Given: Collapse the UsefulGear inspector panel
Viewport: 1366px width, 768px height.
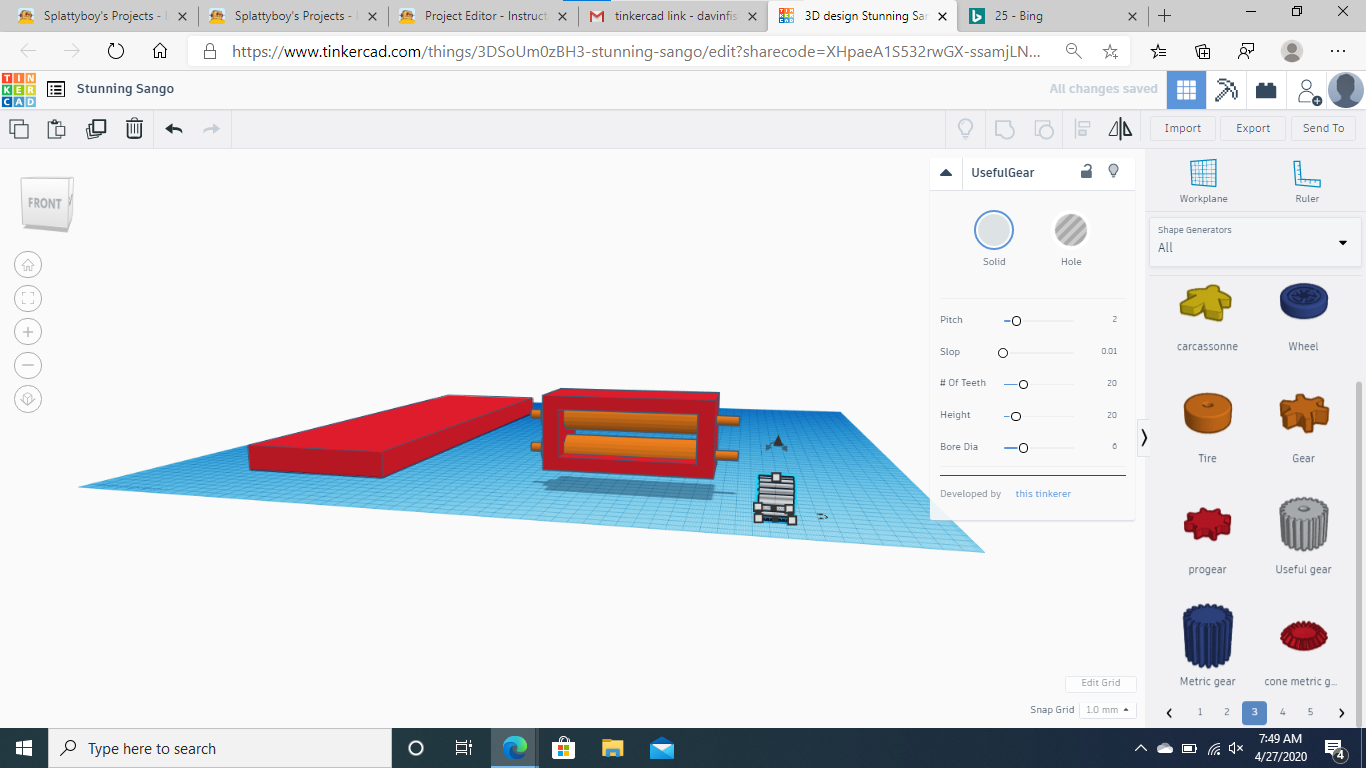Looking at the screenshot, I should click(x=946, y=173).
